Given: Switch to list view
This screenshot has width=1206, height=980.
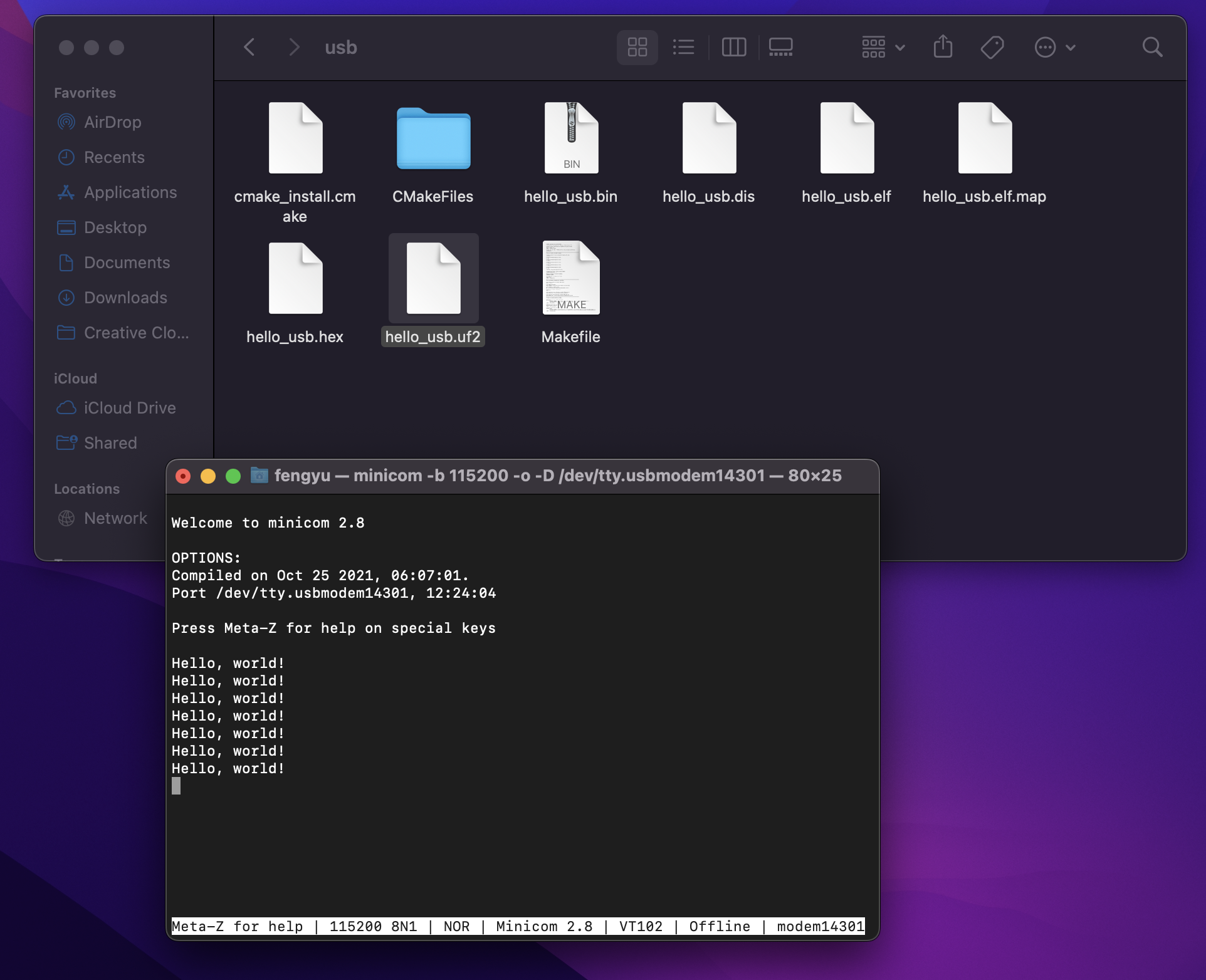Looking at the screenshot, I should tap(683, 47).
